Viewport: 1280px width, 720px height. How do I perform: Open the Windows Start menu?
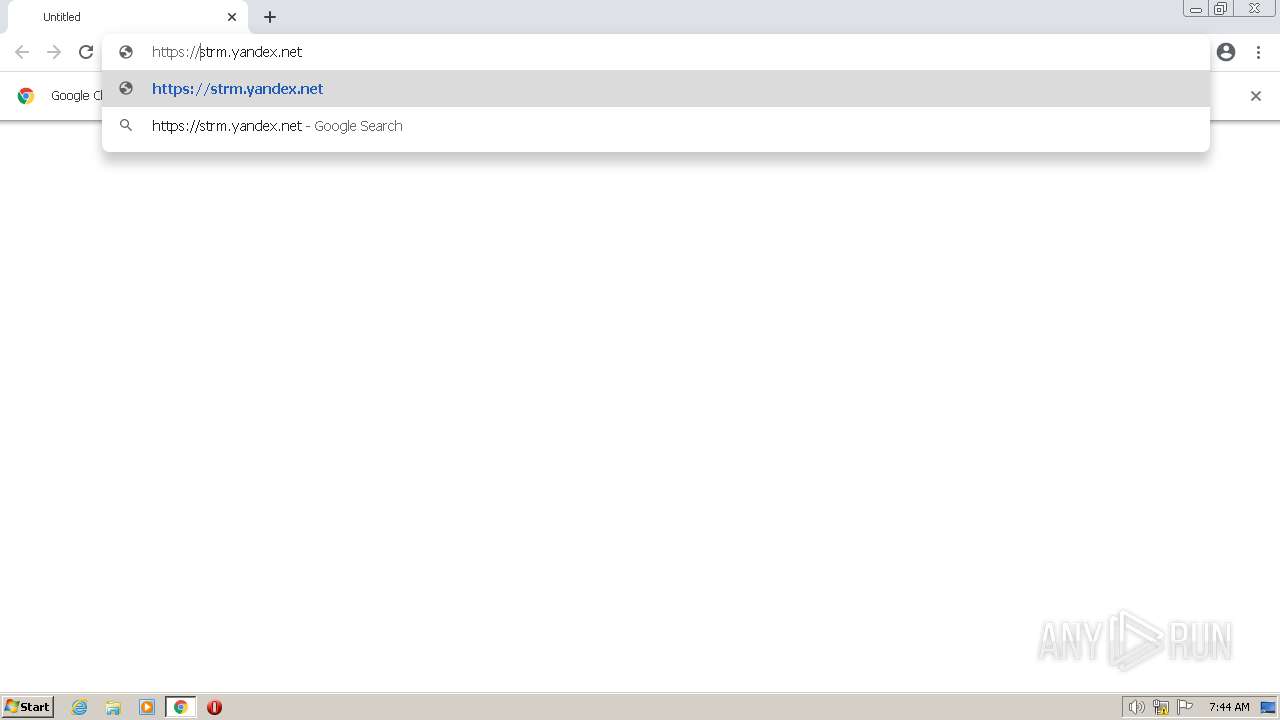click(28, 707)
